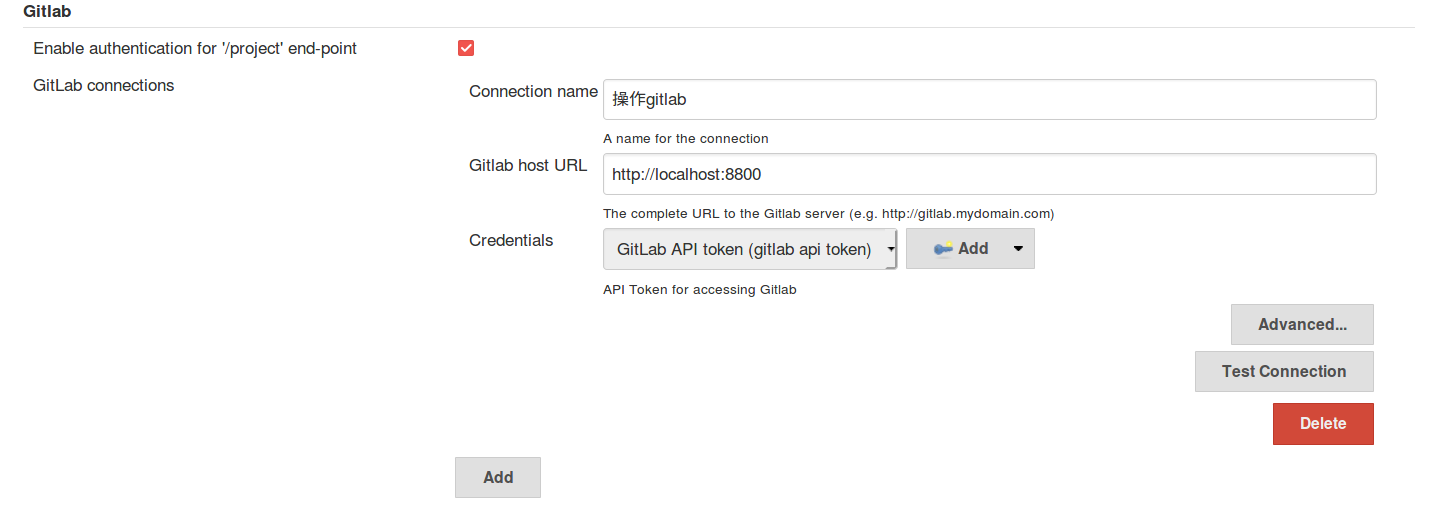Click the 'A name for the connection' help text
The height and width of the screenshot is (510, 1435).
[686, 139]
